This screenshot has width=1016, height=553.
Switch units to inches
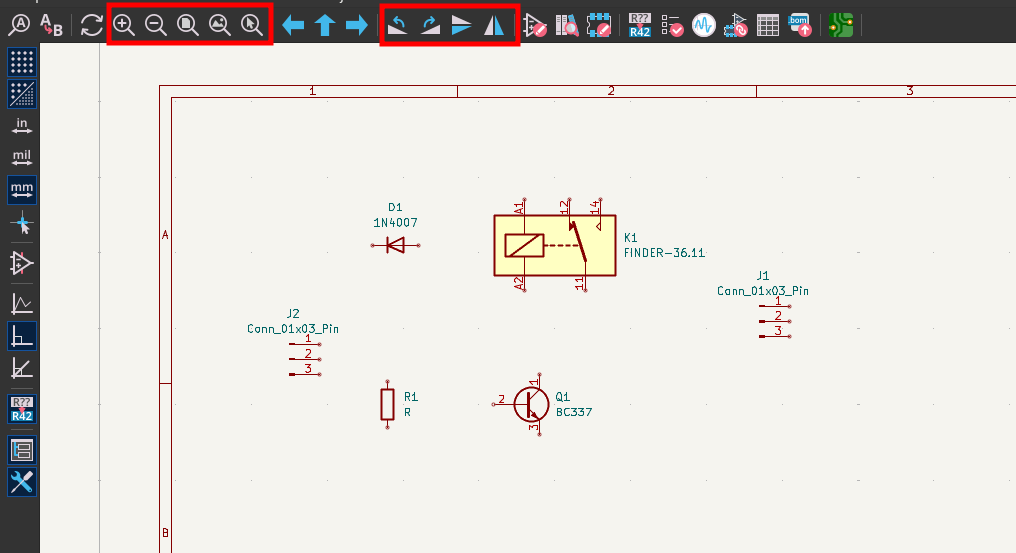[21, 126]
